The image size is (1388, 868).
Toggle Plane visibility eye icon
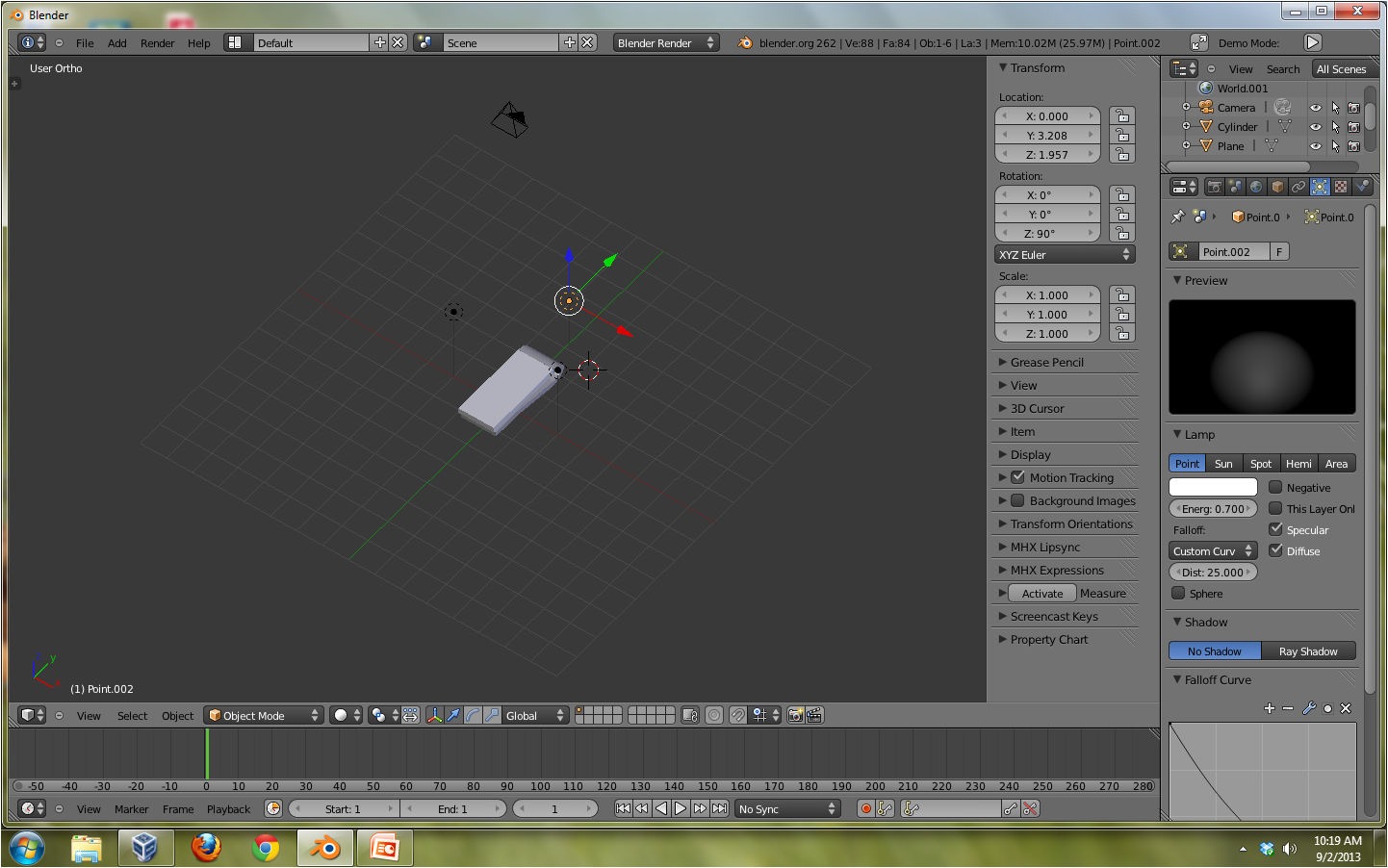click(x=1316, y=146)
